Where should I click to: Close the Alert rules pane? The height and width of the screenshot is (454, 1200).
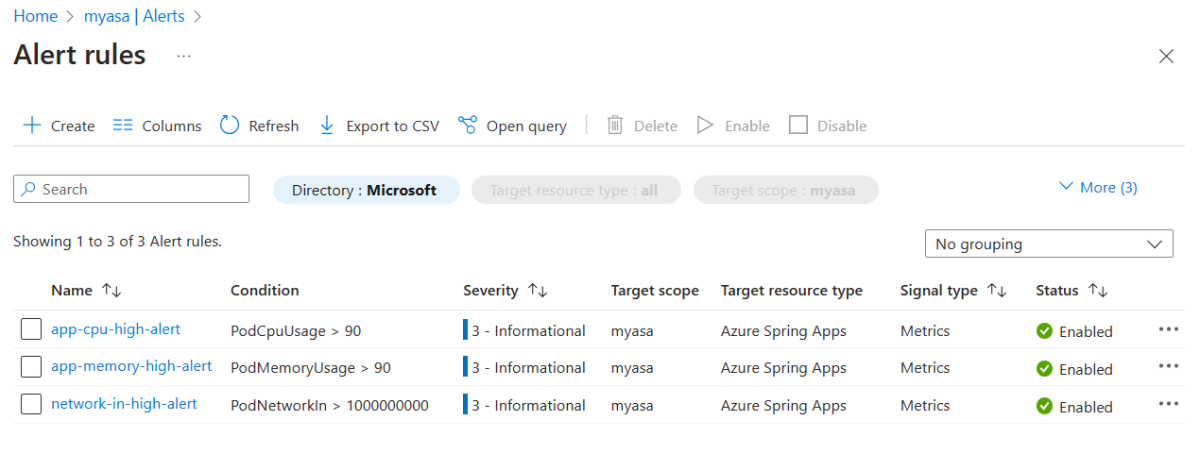click(1166, 56)
